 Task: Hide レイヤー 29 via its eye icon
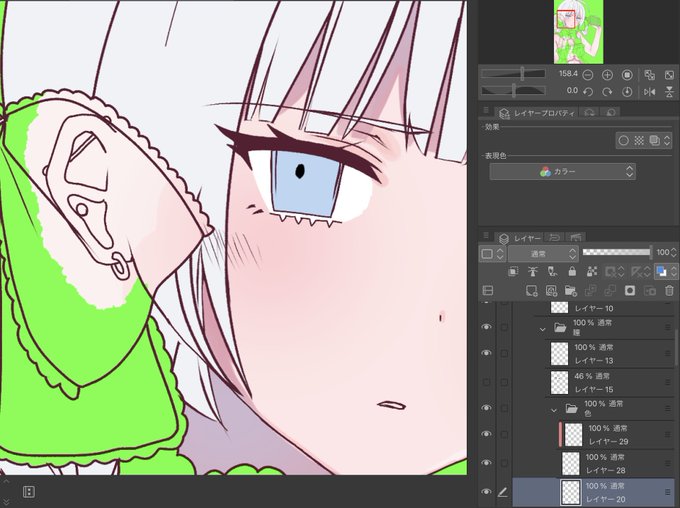(486, 434)
